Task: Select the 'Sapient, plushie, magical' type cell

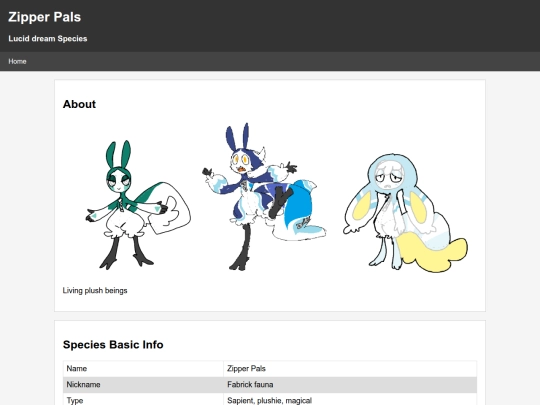Action: [350, 399]
